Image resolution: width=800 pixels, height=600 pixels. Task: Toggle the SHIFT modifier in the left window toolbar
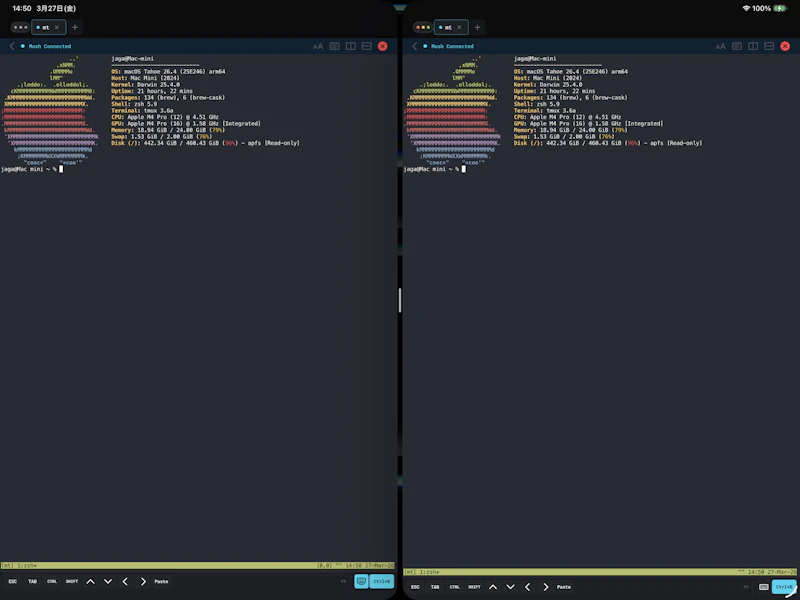[x=72, y=582]
